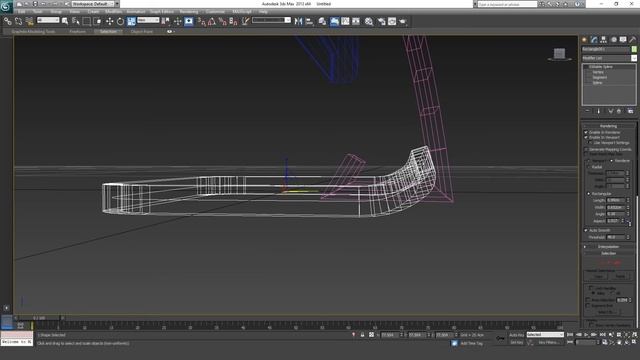Activate the Select and Rotate tool
The image size is (640, 360).
coord(120,21)
